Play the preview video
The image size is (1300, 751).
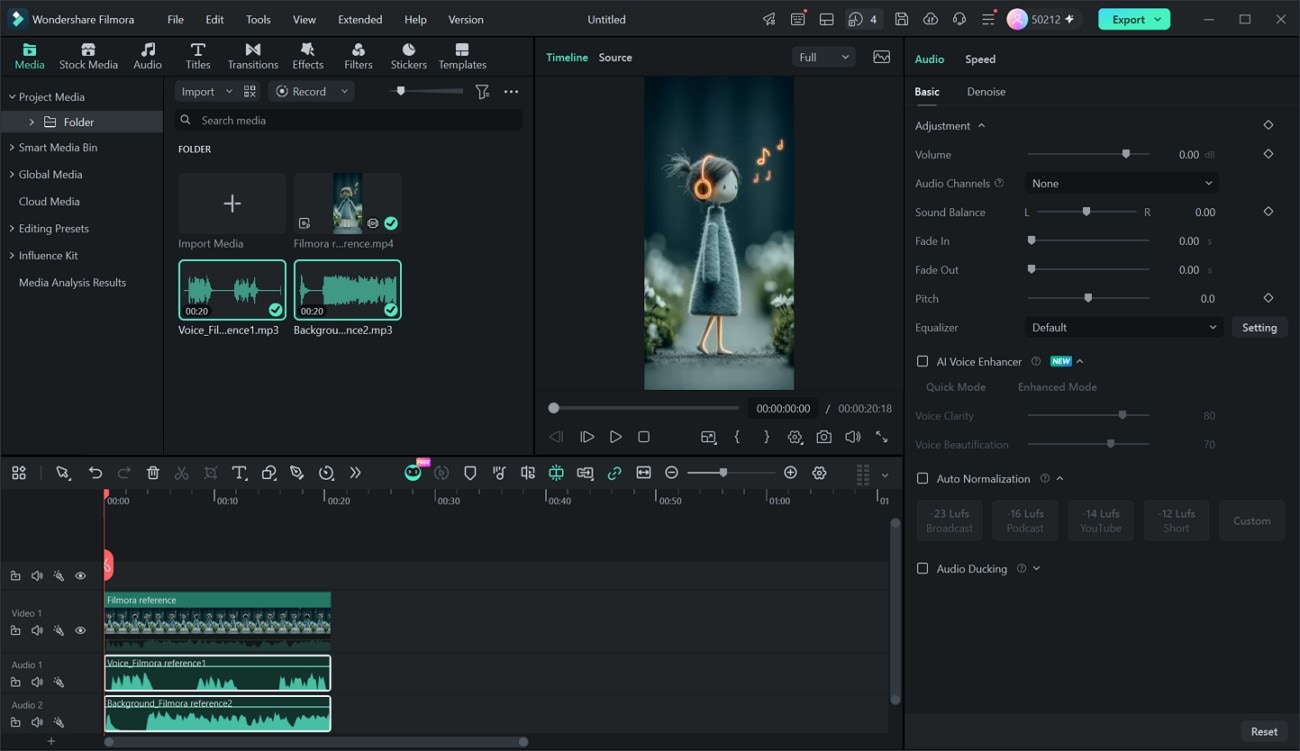pos(615,437)
